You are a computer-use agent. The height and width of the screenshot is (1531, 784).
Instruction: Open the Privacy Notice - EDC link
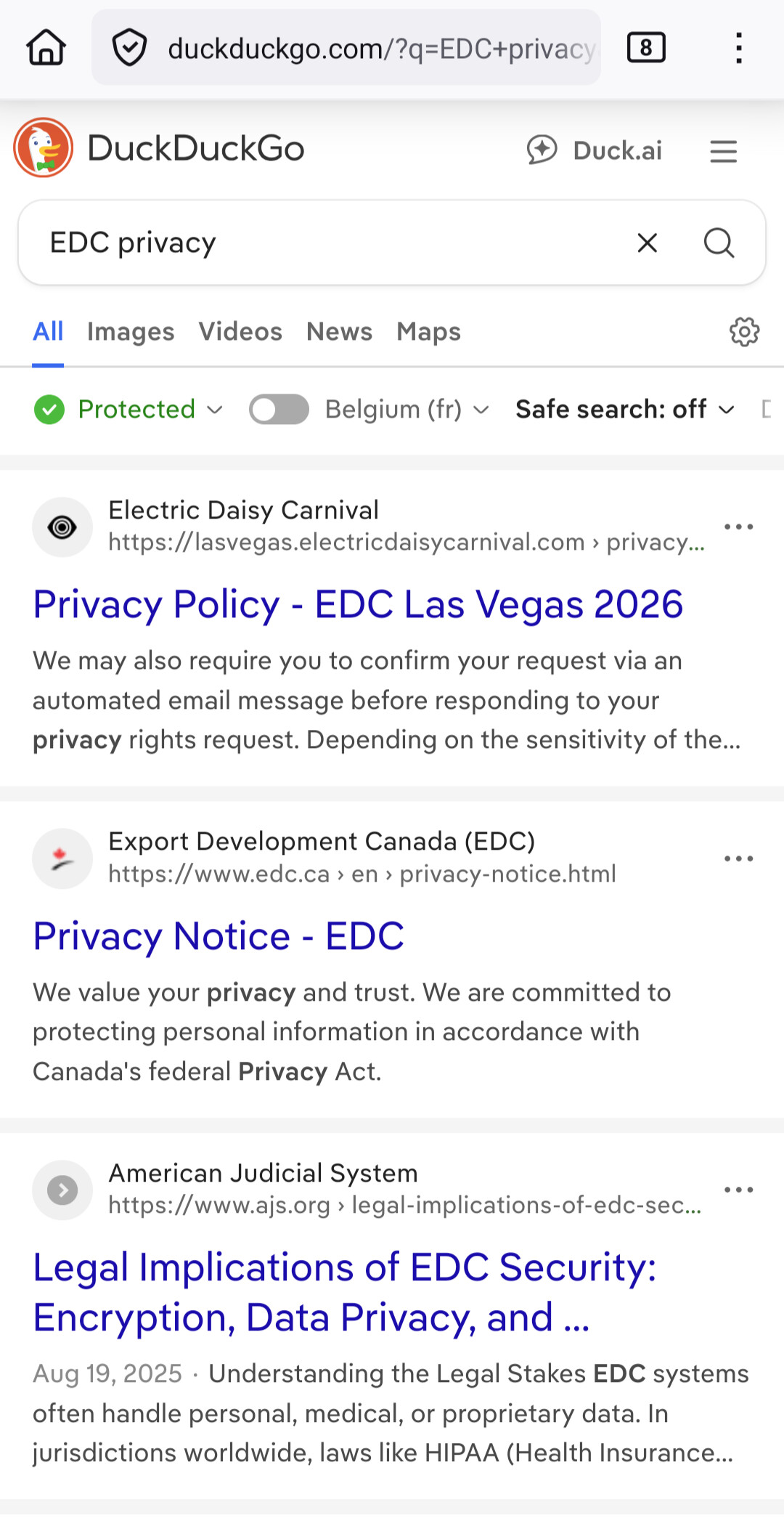click(x=219, y=936)
